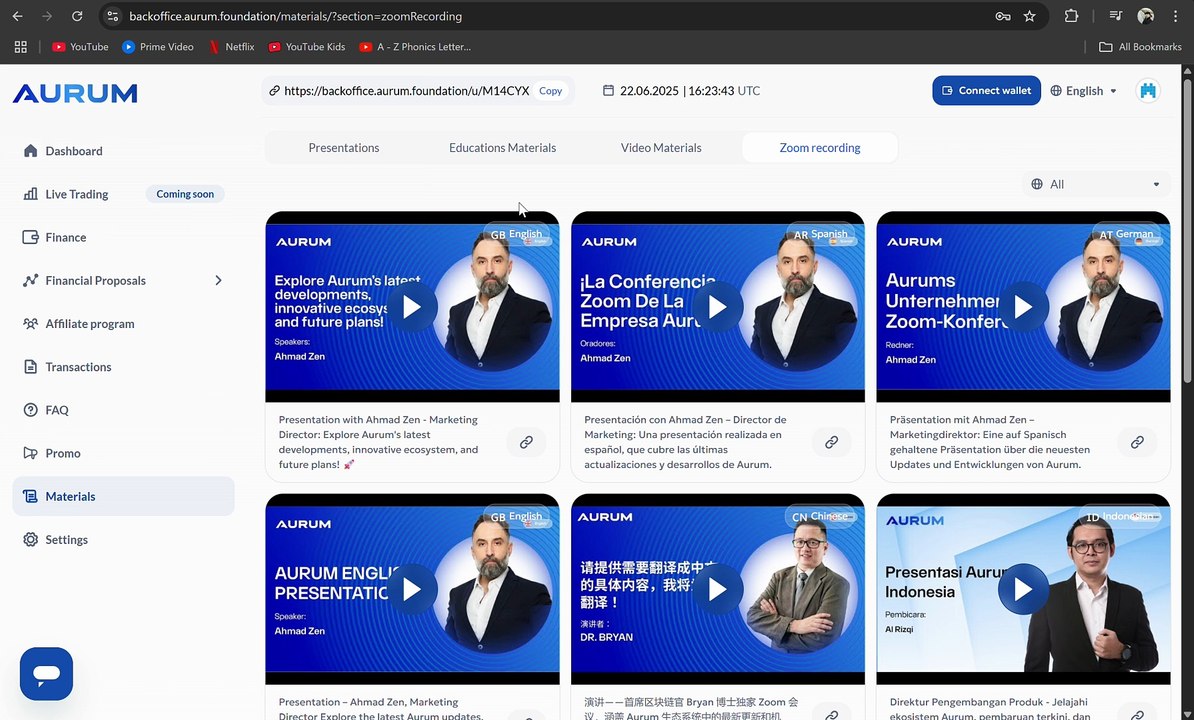The image size is (1194, 720).
Task: Click the user avatar in header
Action: (x=1148, y=91)
